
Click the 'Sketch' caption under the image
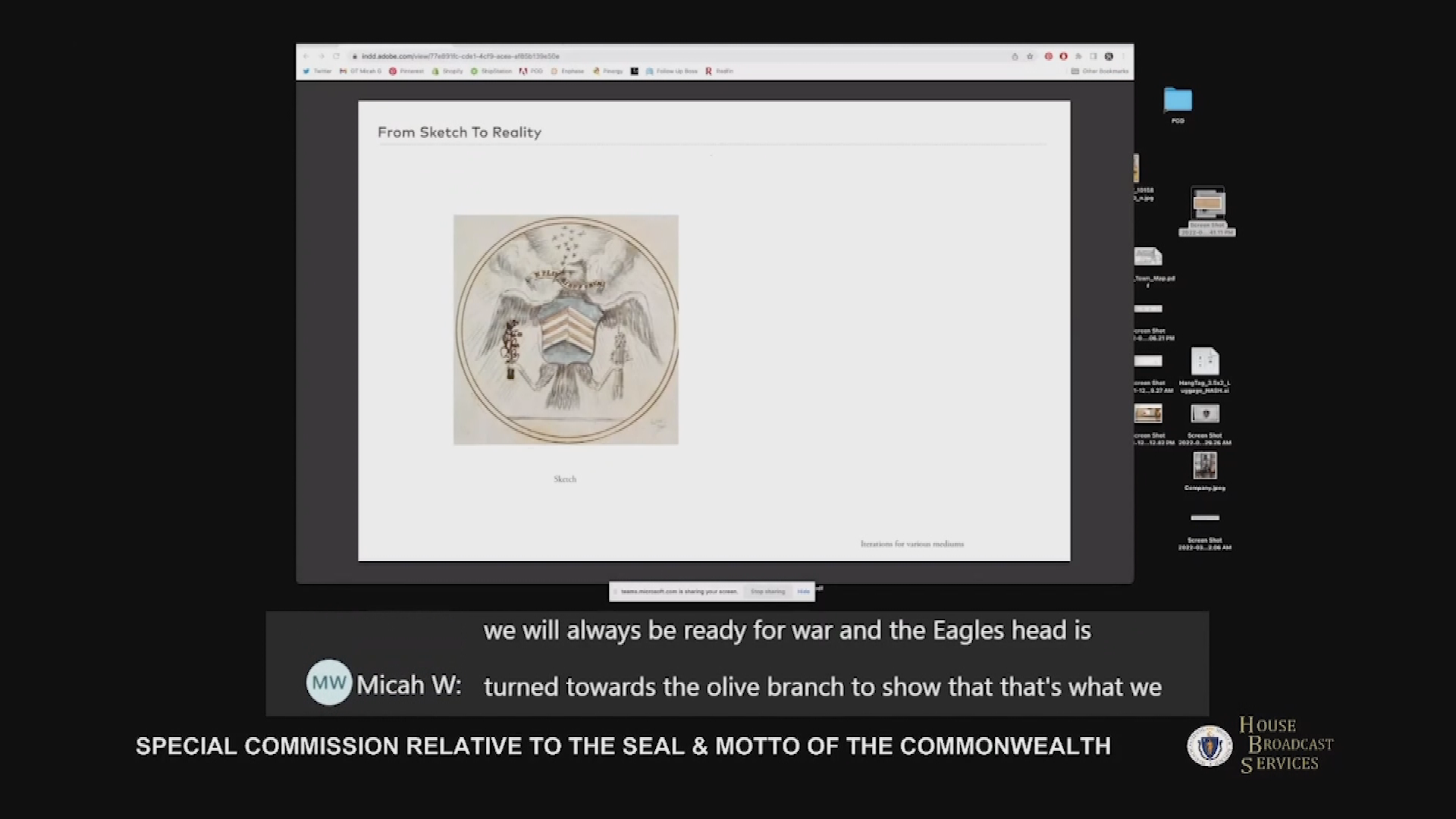pyautogui.click(x=565, y=479)
